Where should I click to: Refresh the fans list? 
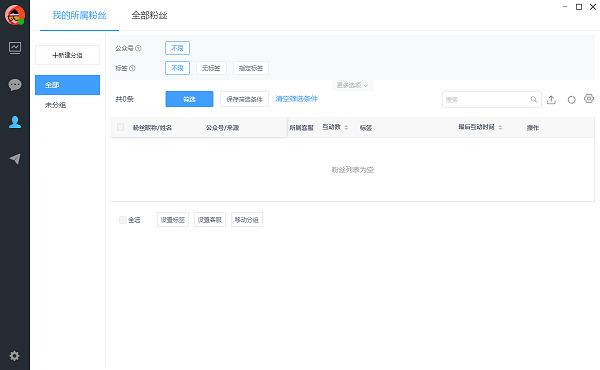pyautogui.click(x=571, y=100)
